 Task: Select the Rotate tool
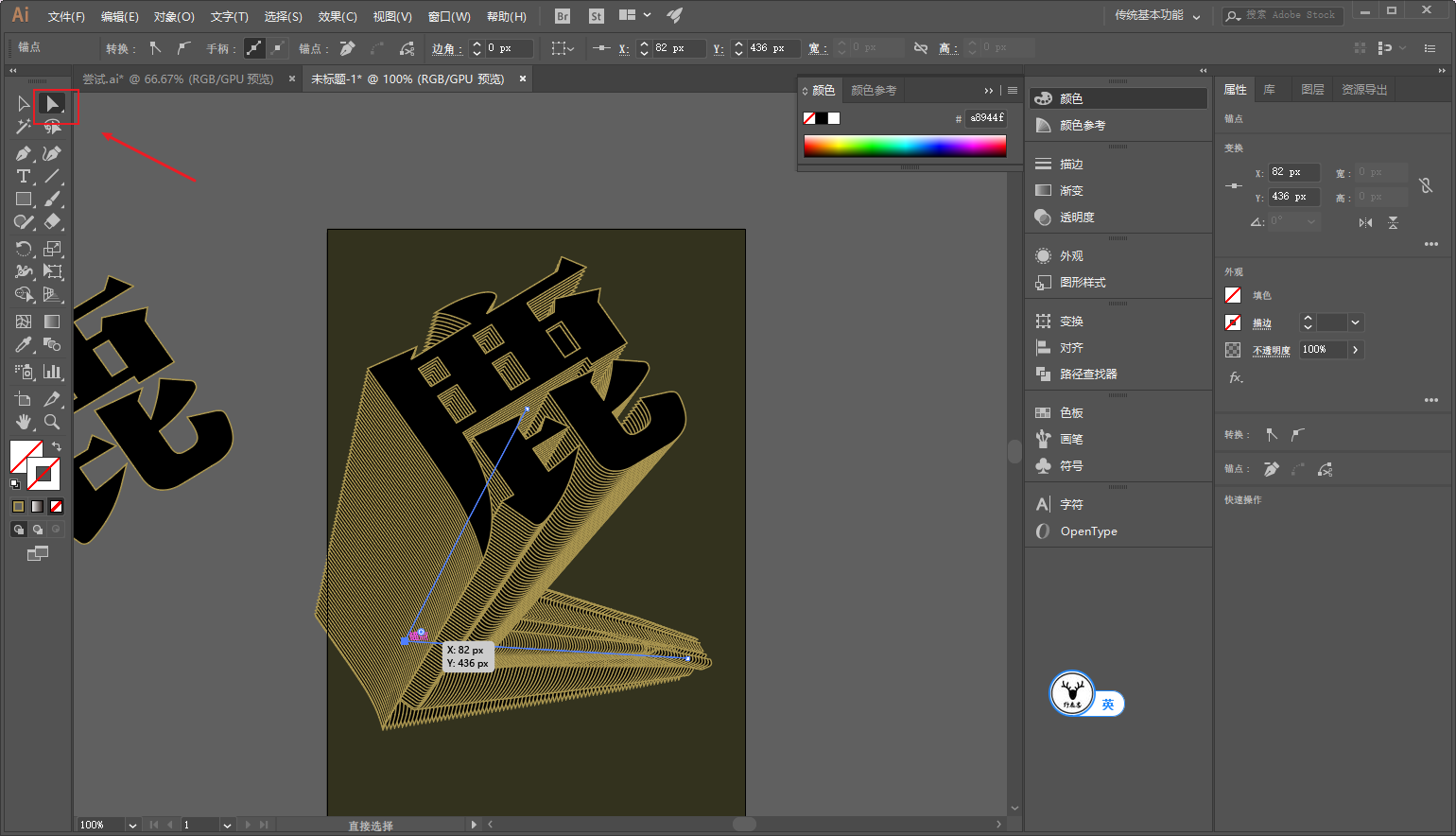(x=24, y=249)
